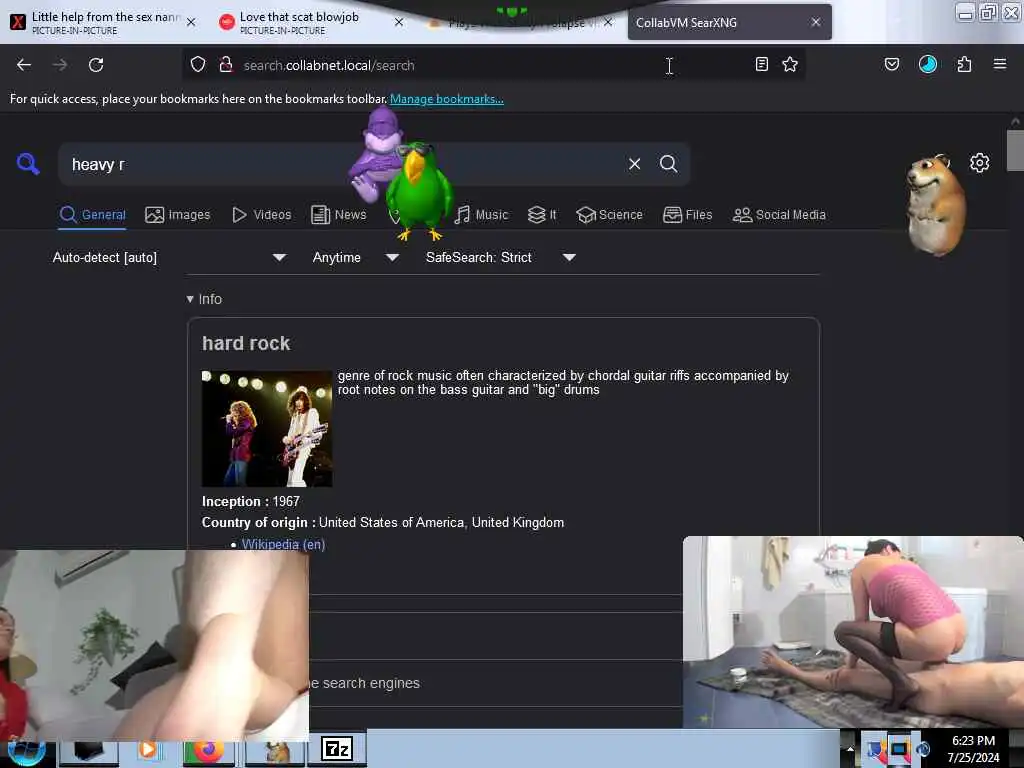Click the Manage bookmarks link
1024x768 pixels.
point(447,99)
